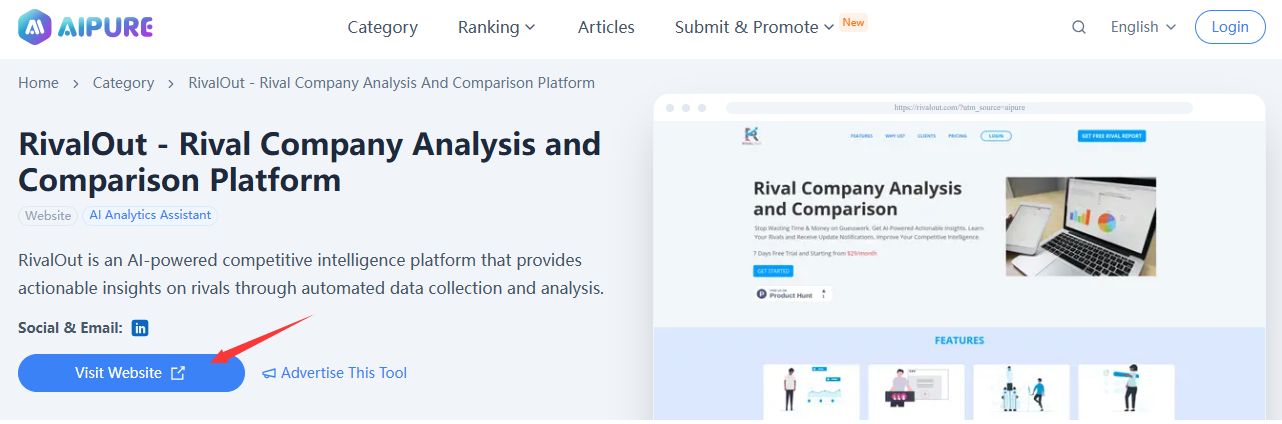Screen dimensions: 1282x424
Task: Click the RivalOut breadcrumb text
Action: 392,83
